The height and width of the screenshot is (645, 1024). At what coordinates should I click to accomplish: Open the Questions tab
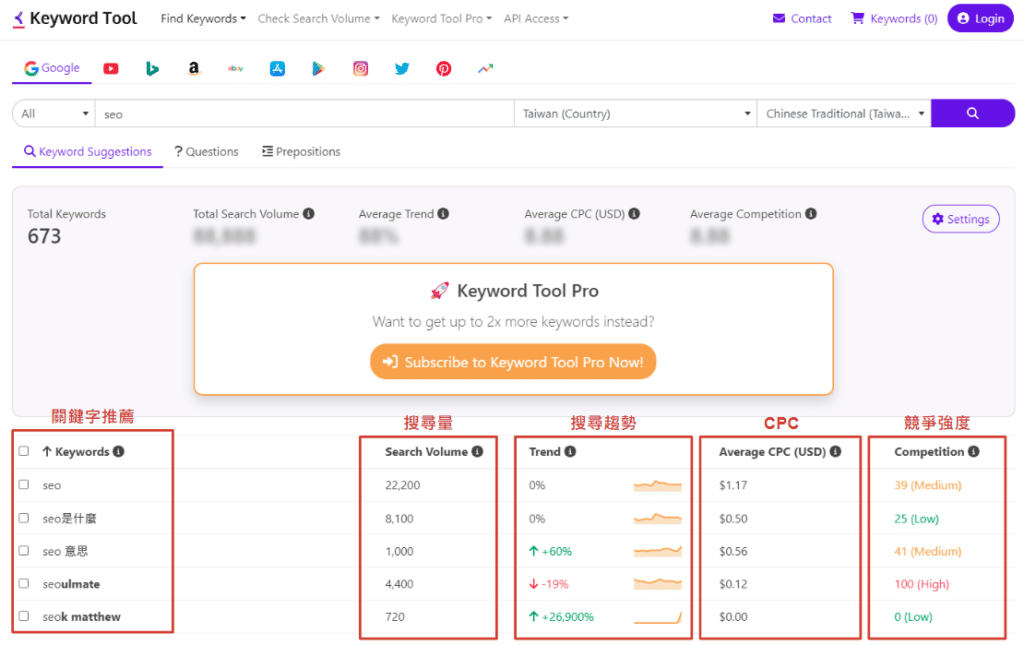click(206, 151)
